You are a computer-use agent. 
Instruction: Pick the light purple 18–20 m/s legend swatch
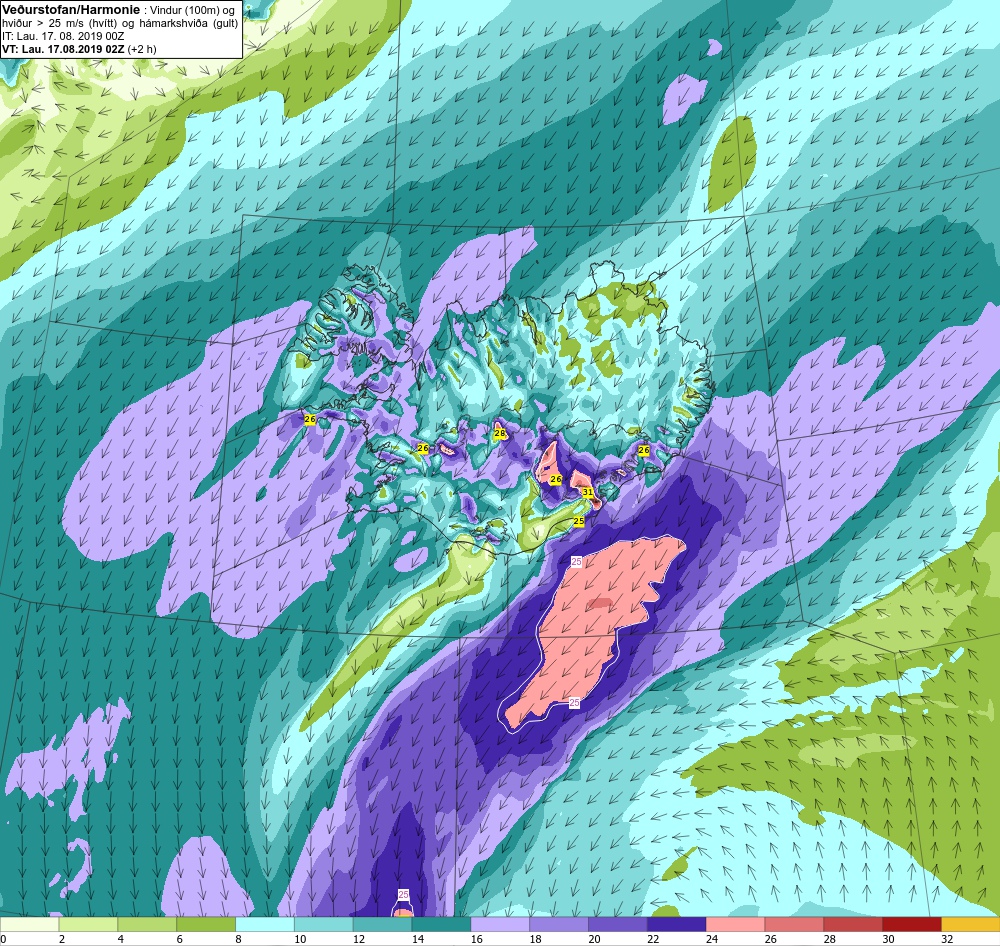(x=559, y=924)
